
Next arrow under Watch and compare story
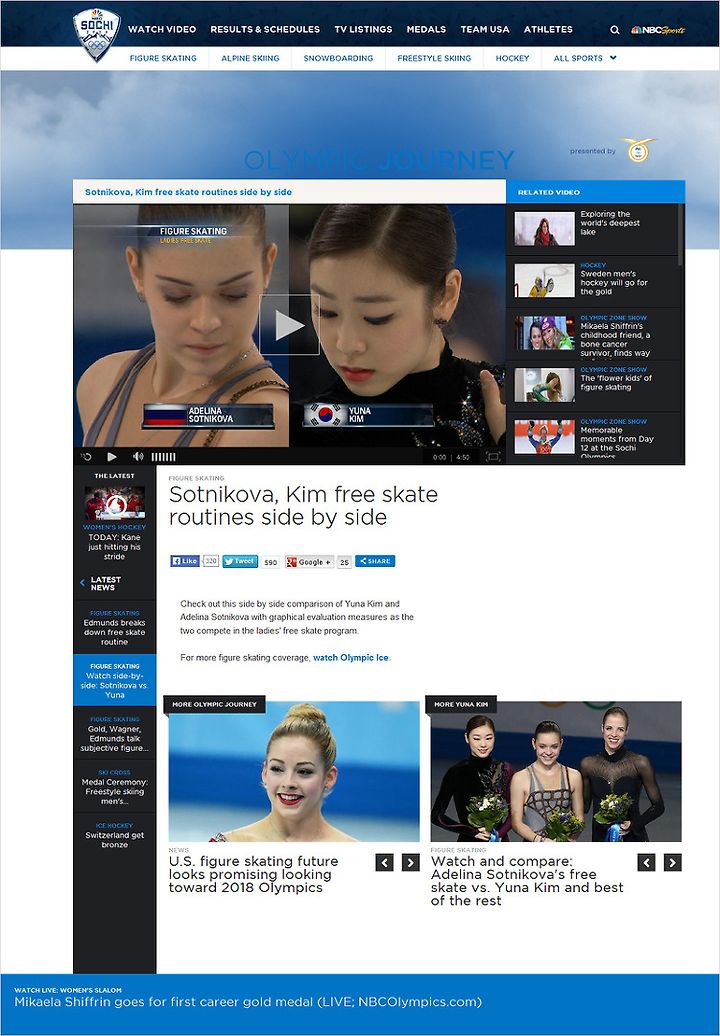coord(672,862)
